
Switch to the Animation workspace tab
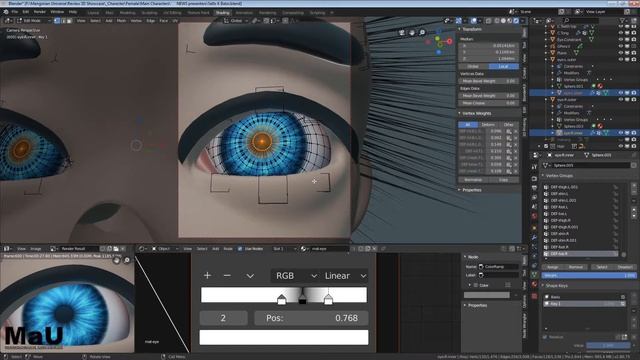pyautogui.click(x=244, y=13)
